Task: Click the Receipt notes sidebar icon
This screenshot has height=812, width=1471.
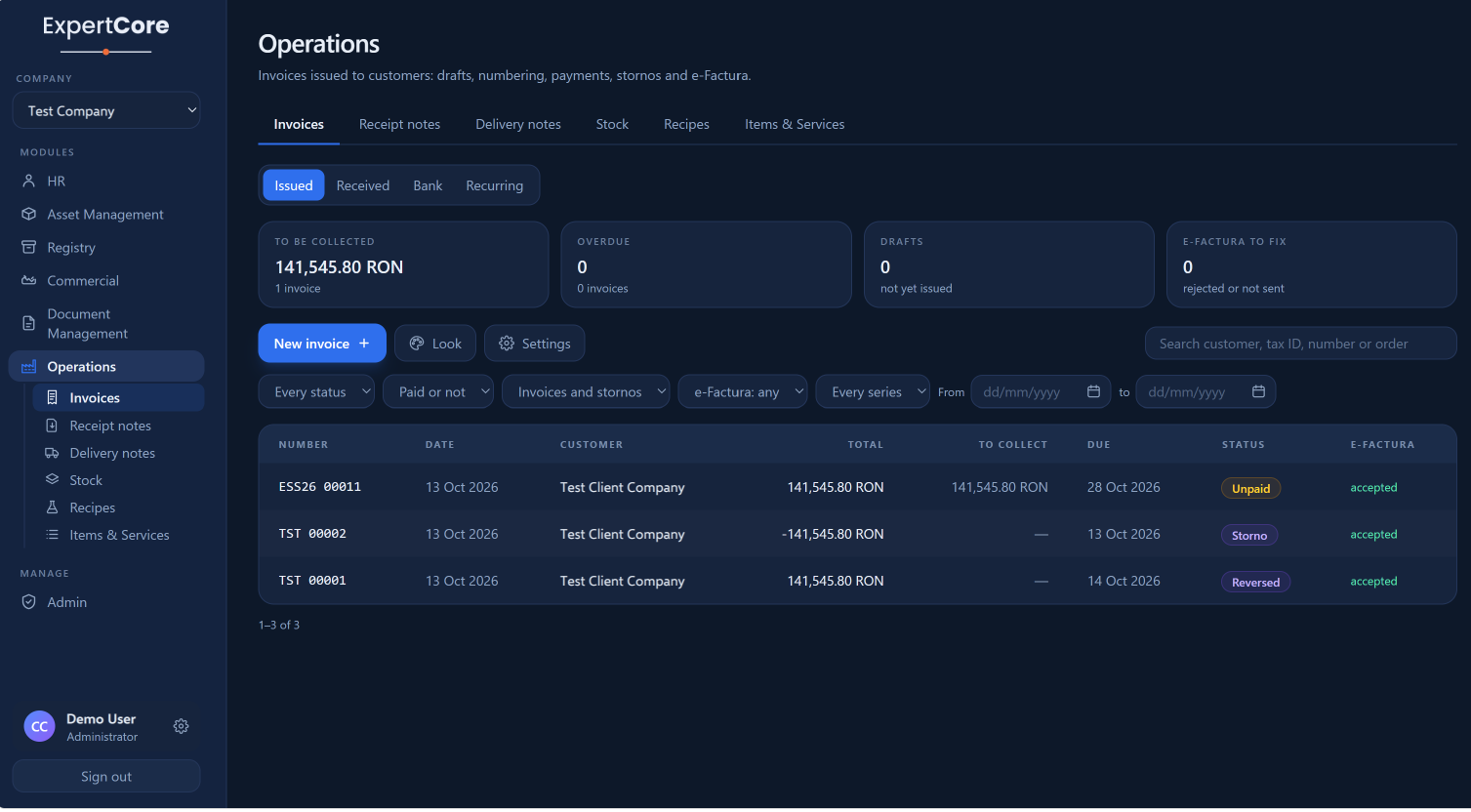Action: click(53, 426)
